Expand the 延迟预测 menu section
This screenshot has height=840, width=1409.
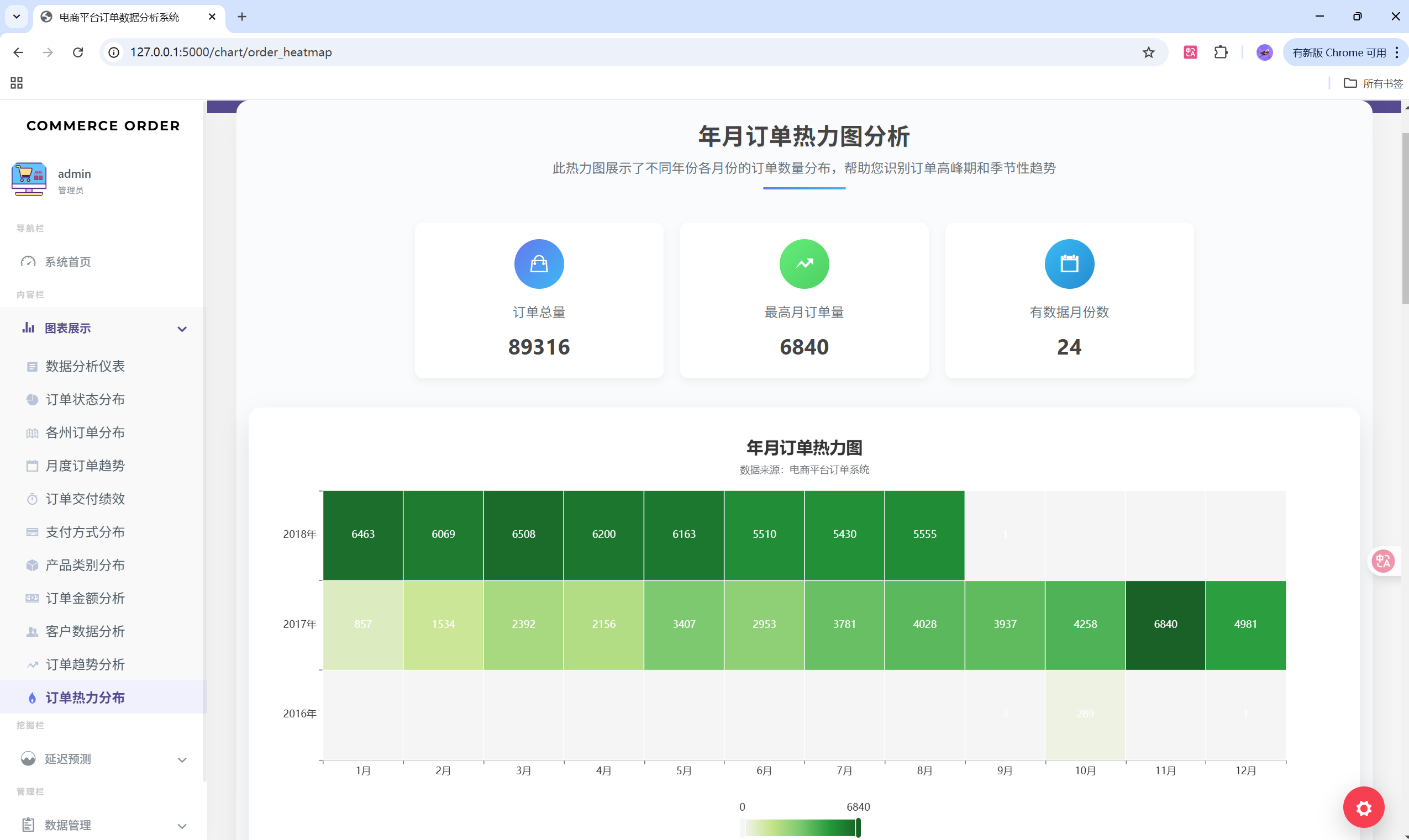(182, 759)
